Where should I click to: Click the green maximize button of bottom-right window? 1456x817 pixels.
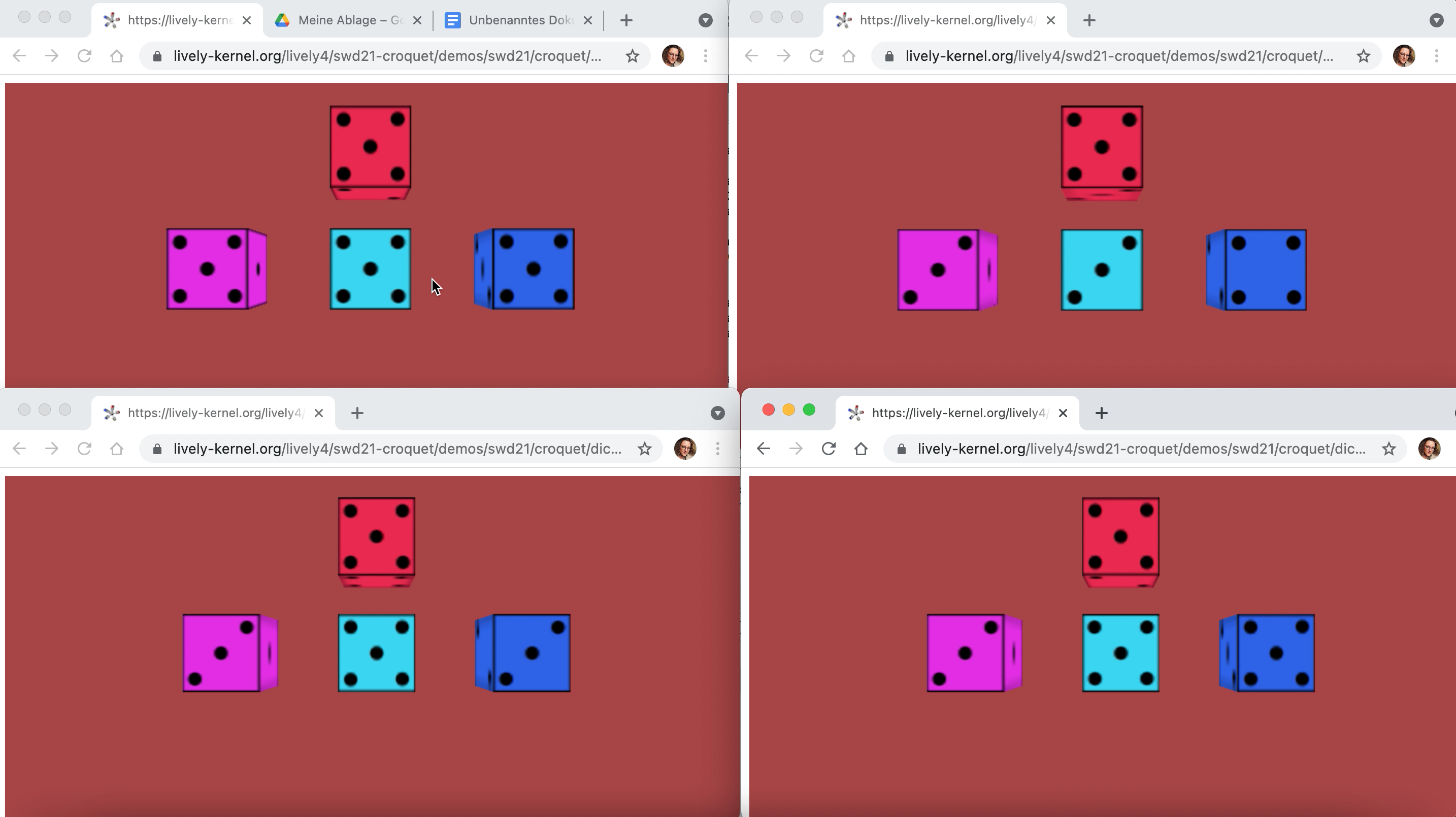coord(809,410)
